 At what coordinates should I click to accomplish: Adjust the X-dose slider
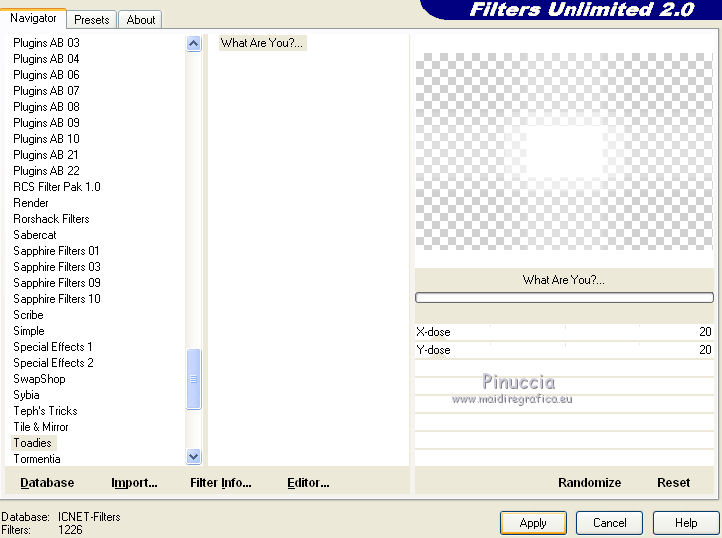pyautogui.click(x=564, y=332)
